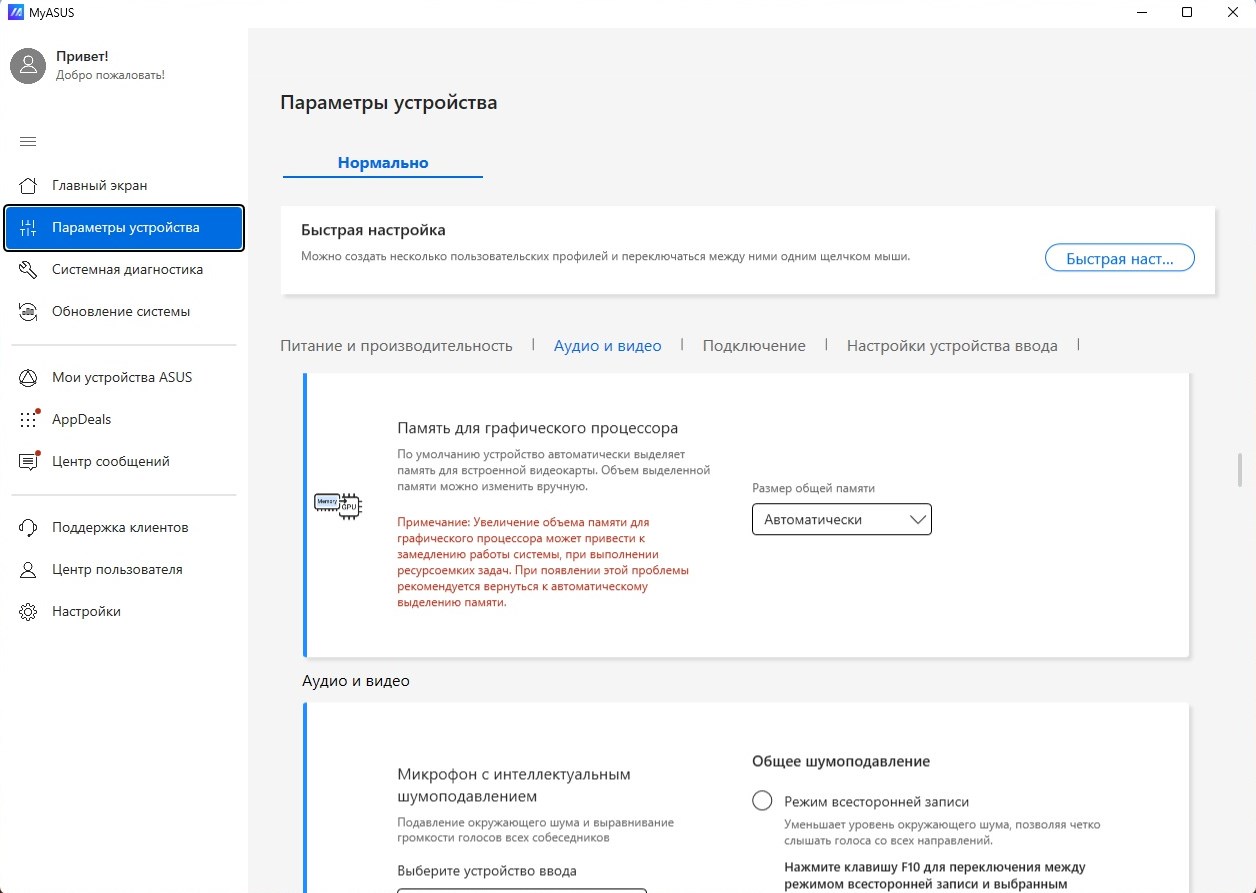Switch to Подключение tab
1256x893 pixels.
tap(754, 345)
